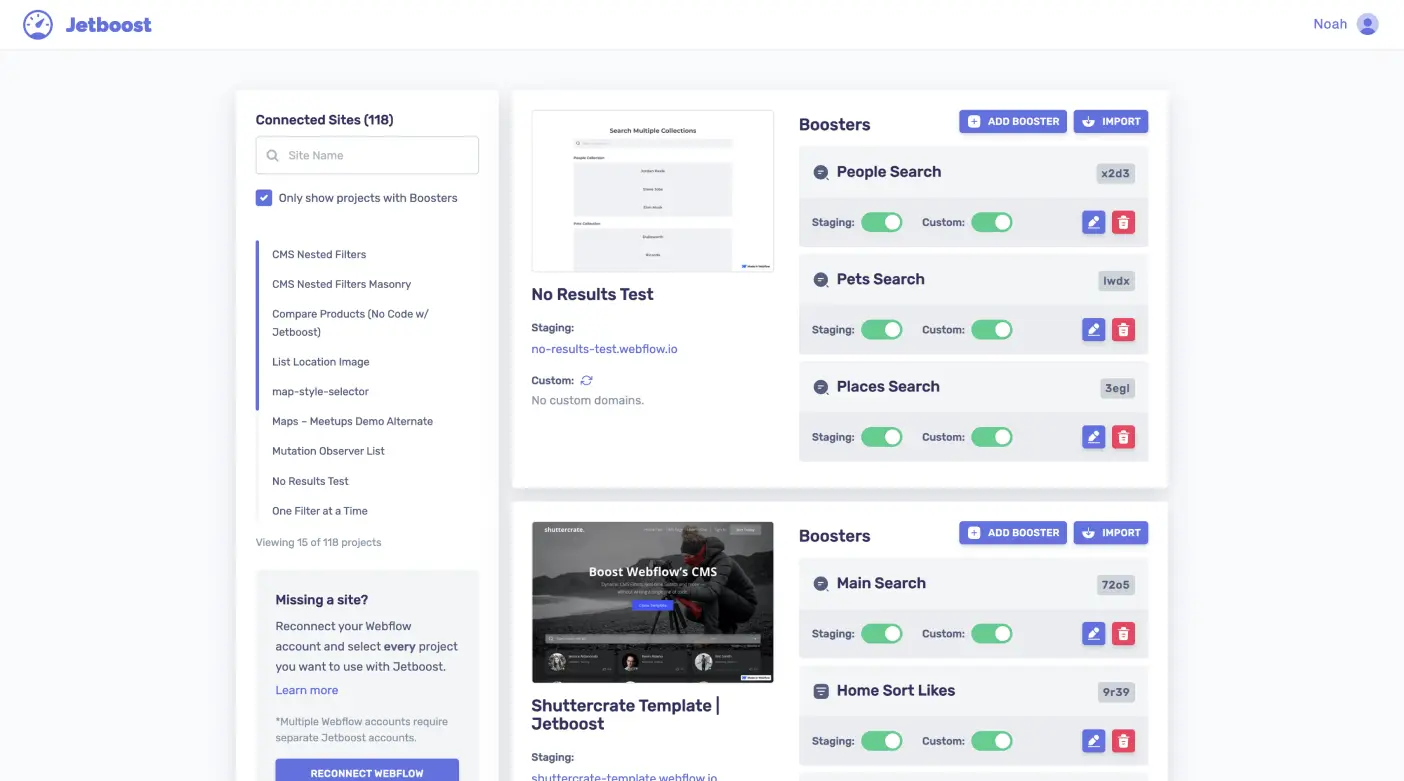Toggle Custom switch for People Search

[992, 222]
